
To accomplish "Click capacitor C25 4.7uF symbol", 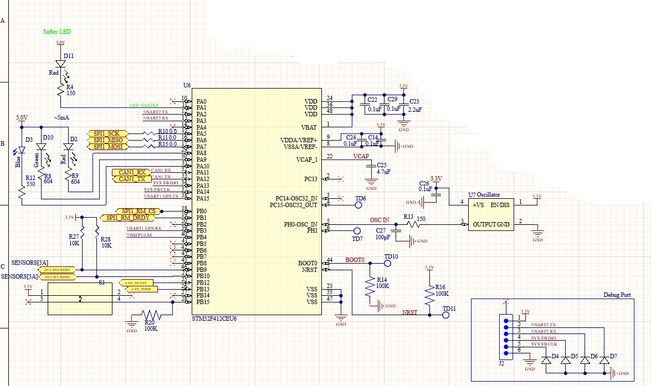I will (x=371, y=166).
